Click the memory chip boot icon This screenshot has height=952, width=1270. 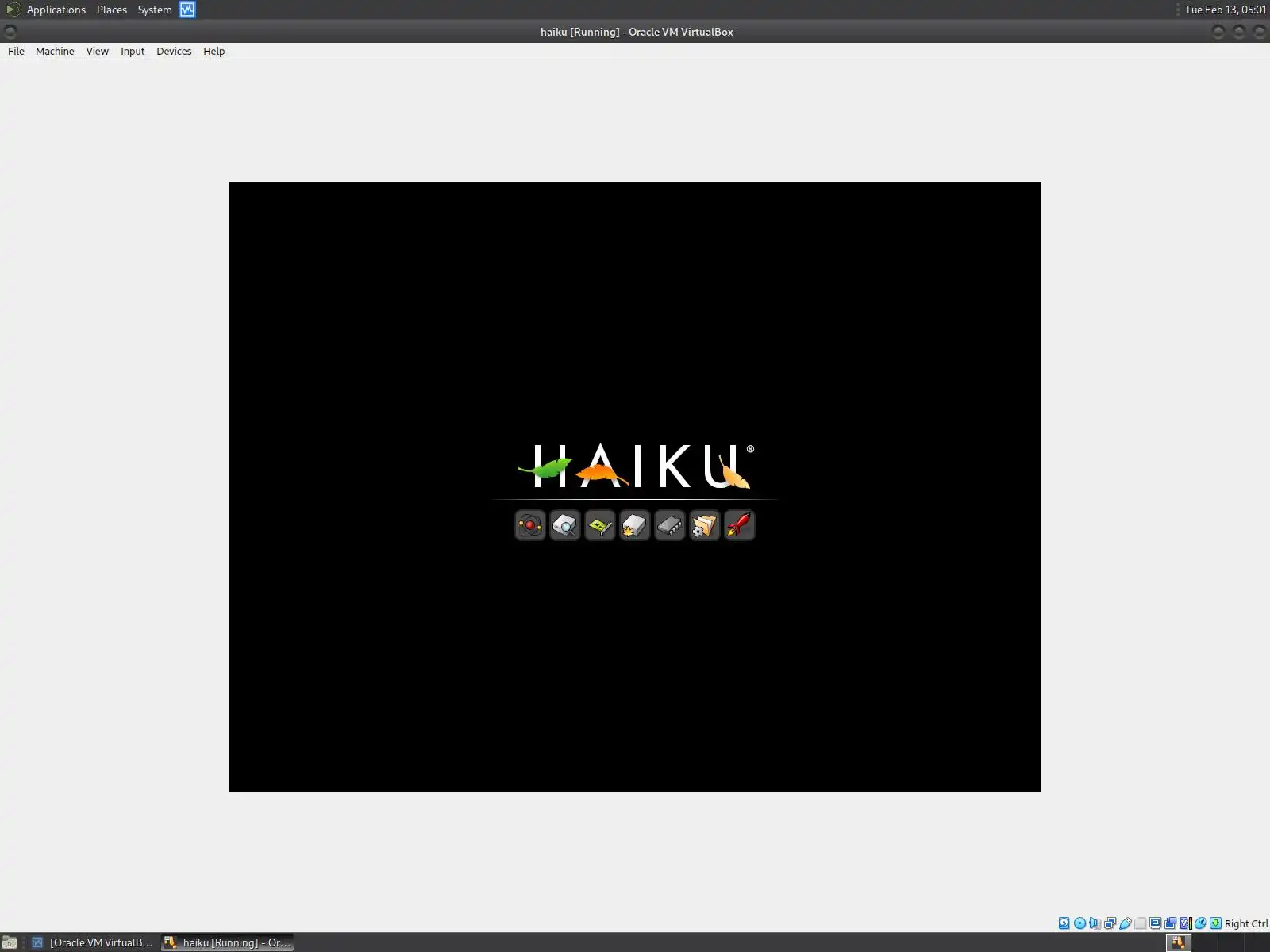670,525
